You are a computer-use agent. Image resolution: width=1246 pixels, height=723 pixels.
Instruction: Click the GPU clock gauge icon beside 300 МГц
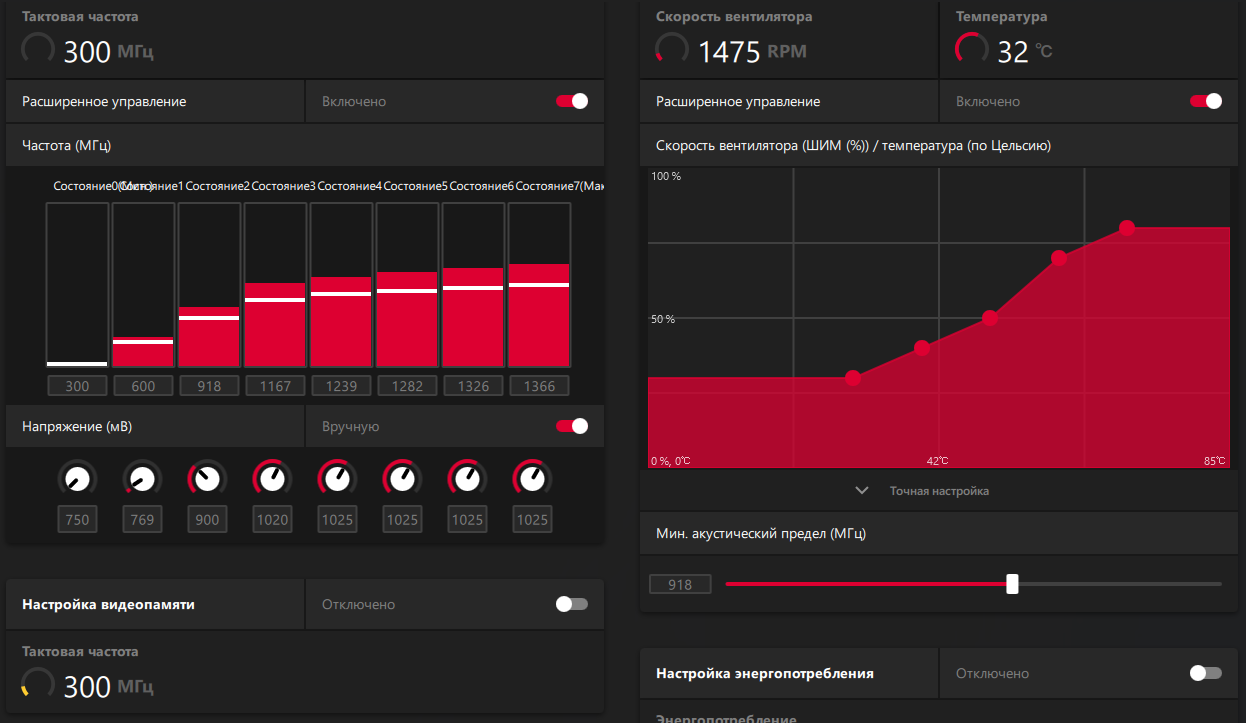click(38, 50)
